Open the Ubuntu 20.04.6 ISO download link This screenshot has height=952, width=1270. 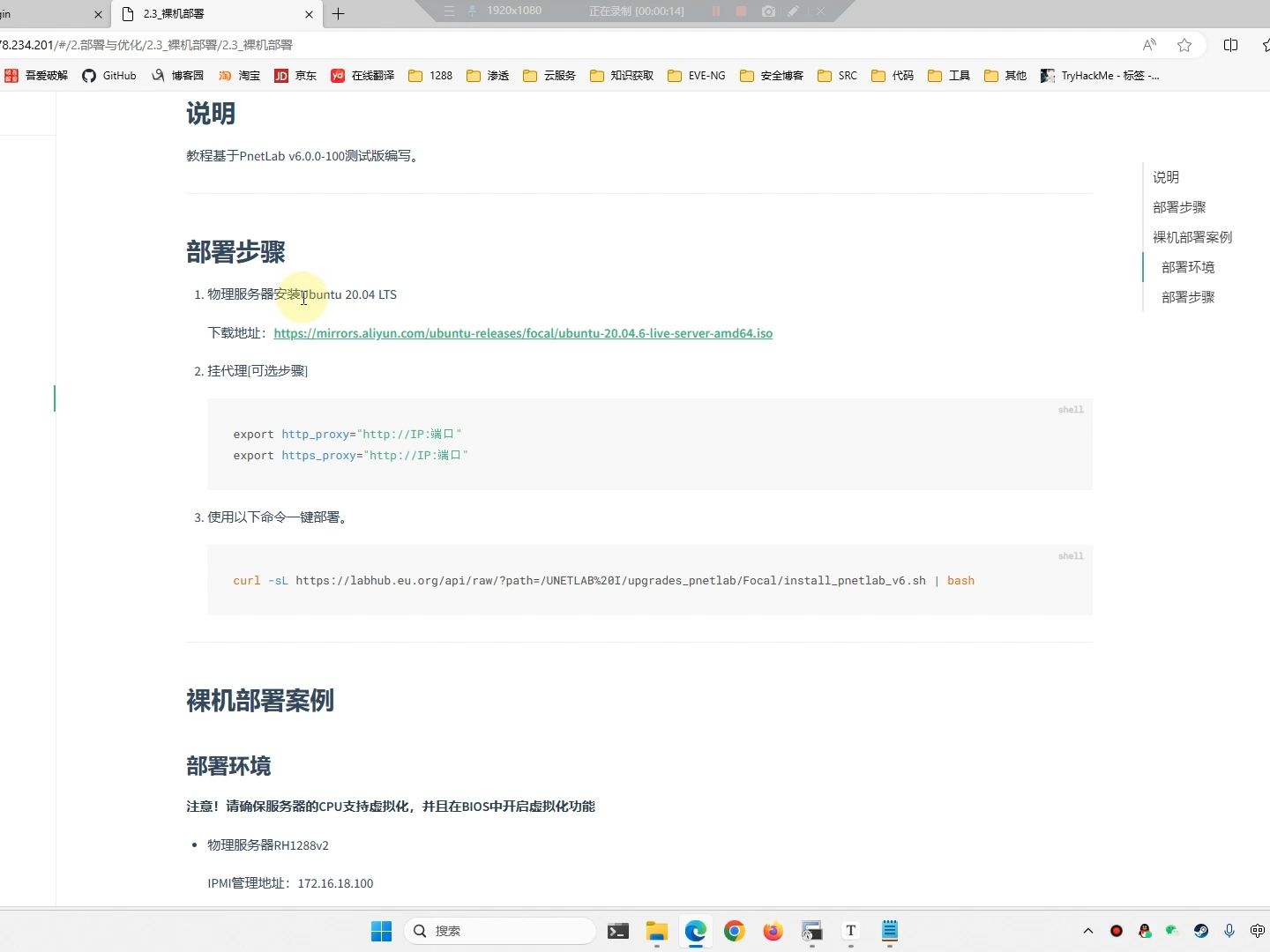523,333
